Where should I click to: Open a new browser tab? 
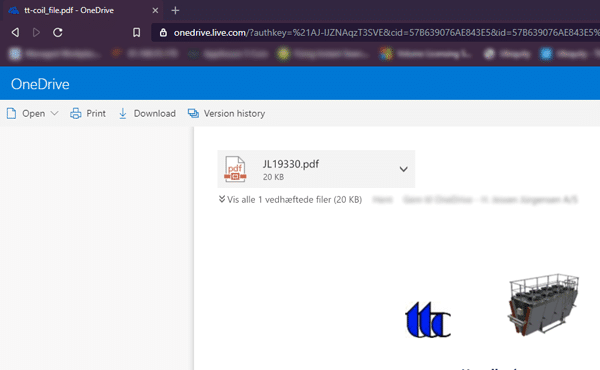pos(175,10)
